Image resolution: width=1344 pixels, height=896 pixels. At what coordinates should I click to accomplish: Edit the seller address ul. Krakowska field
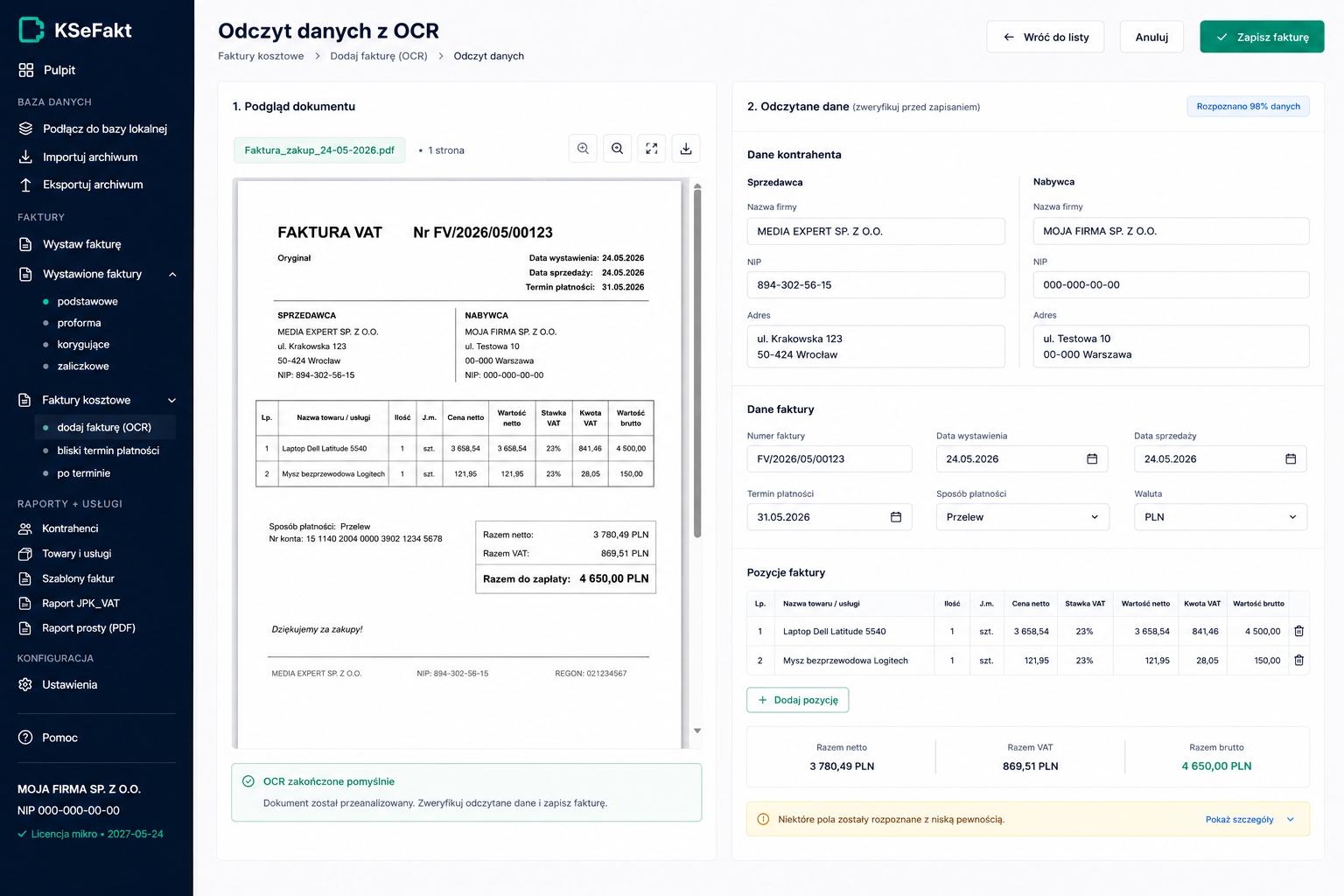(x=876, y=346)
